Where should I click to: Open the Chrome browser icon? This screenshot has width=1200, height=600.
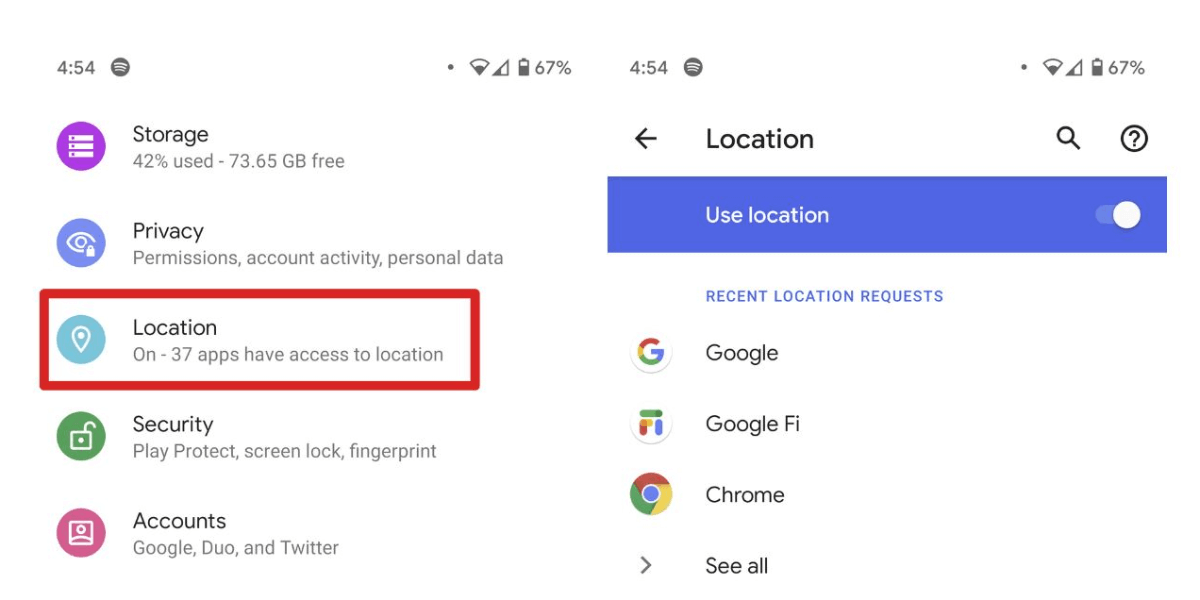(x=651, y=494)
